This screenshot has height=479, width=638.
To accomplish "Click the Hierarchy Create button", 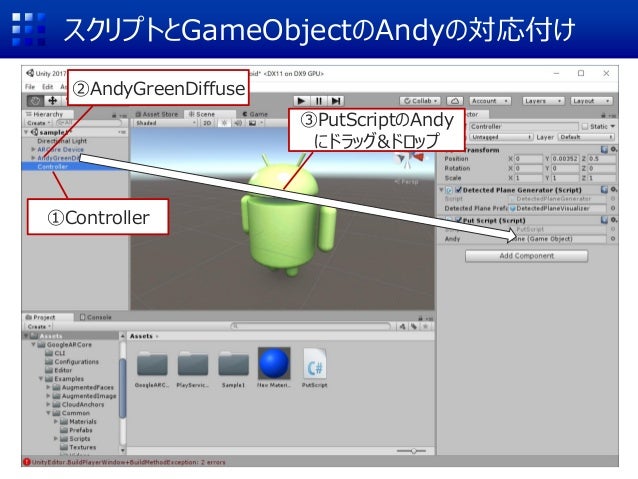I will [x=38, y=123].
